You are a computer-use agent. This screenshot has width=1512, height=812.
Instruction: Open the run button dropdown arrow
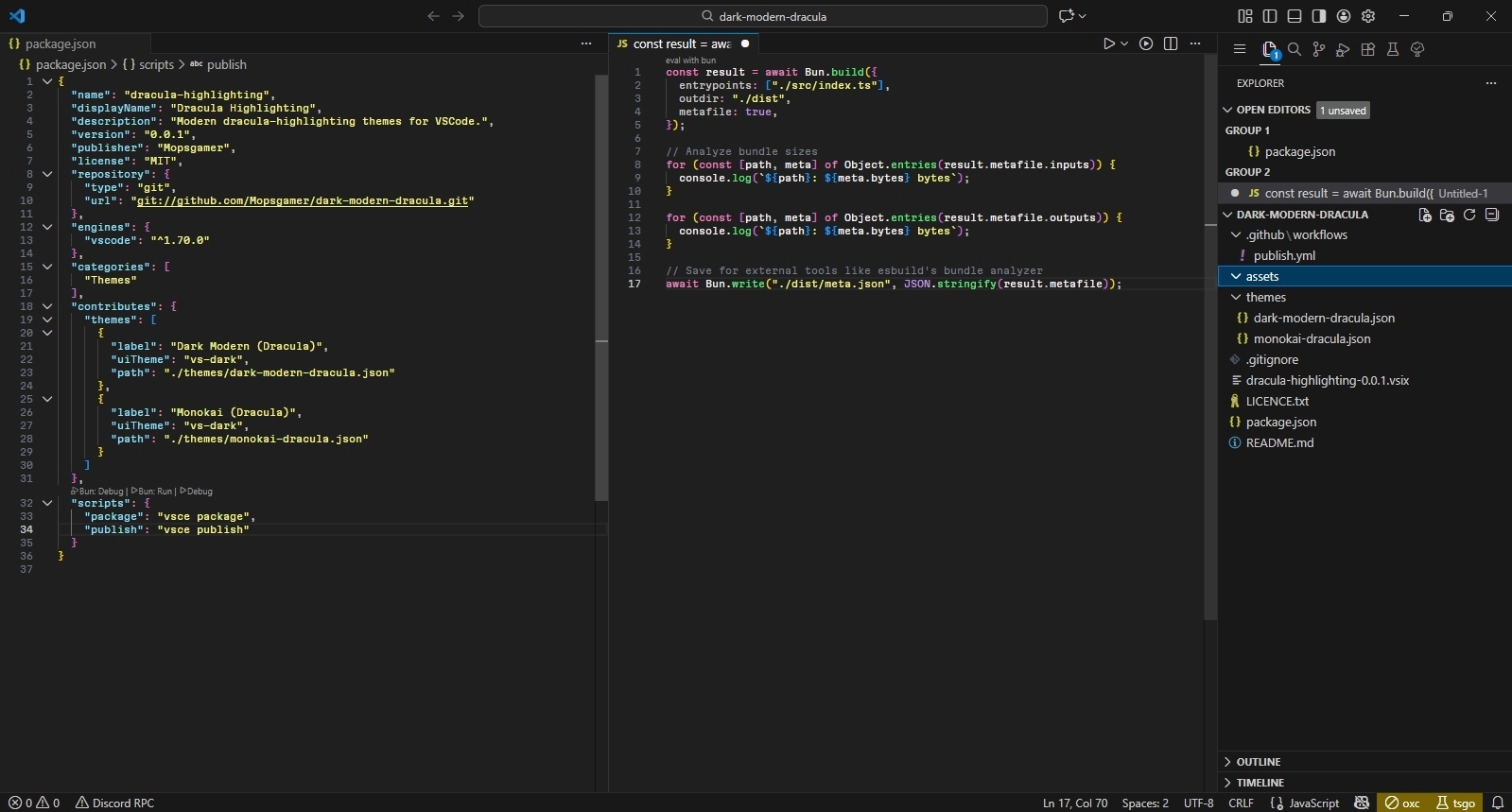click(x=1124, y=43)
